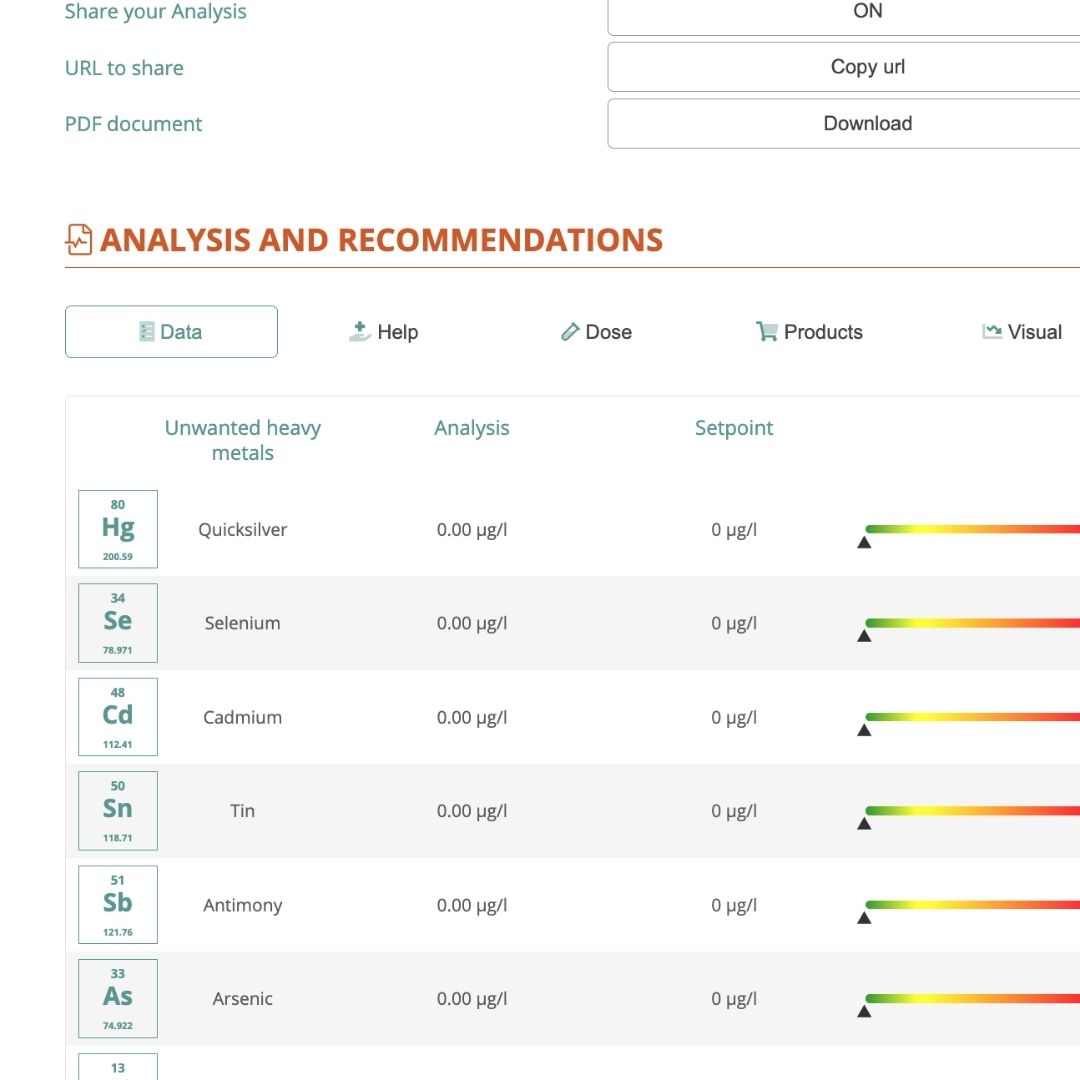
Task: Switch to the Dose tab
Action: (596, 332)
